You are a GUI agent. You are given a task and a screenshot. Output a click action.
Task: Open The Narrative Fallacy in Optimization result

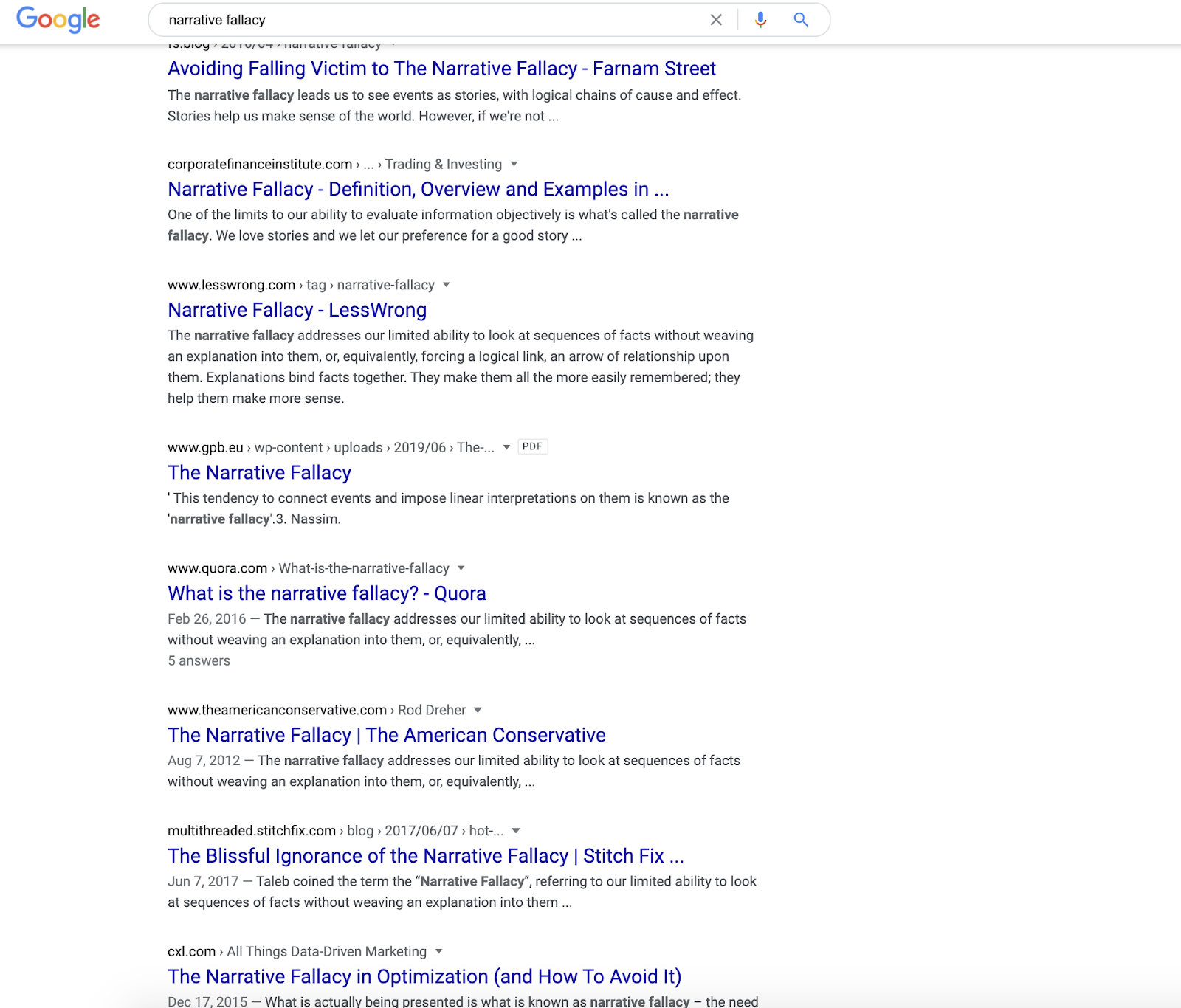[424, 977]
